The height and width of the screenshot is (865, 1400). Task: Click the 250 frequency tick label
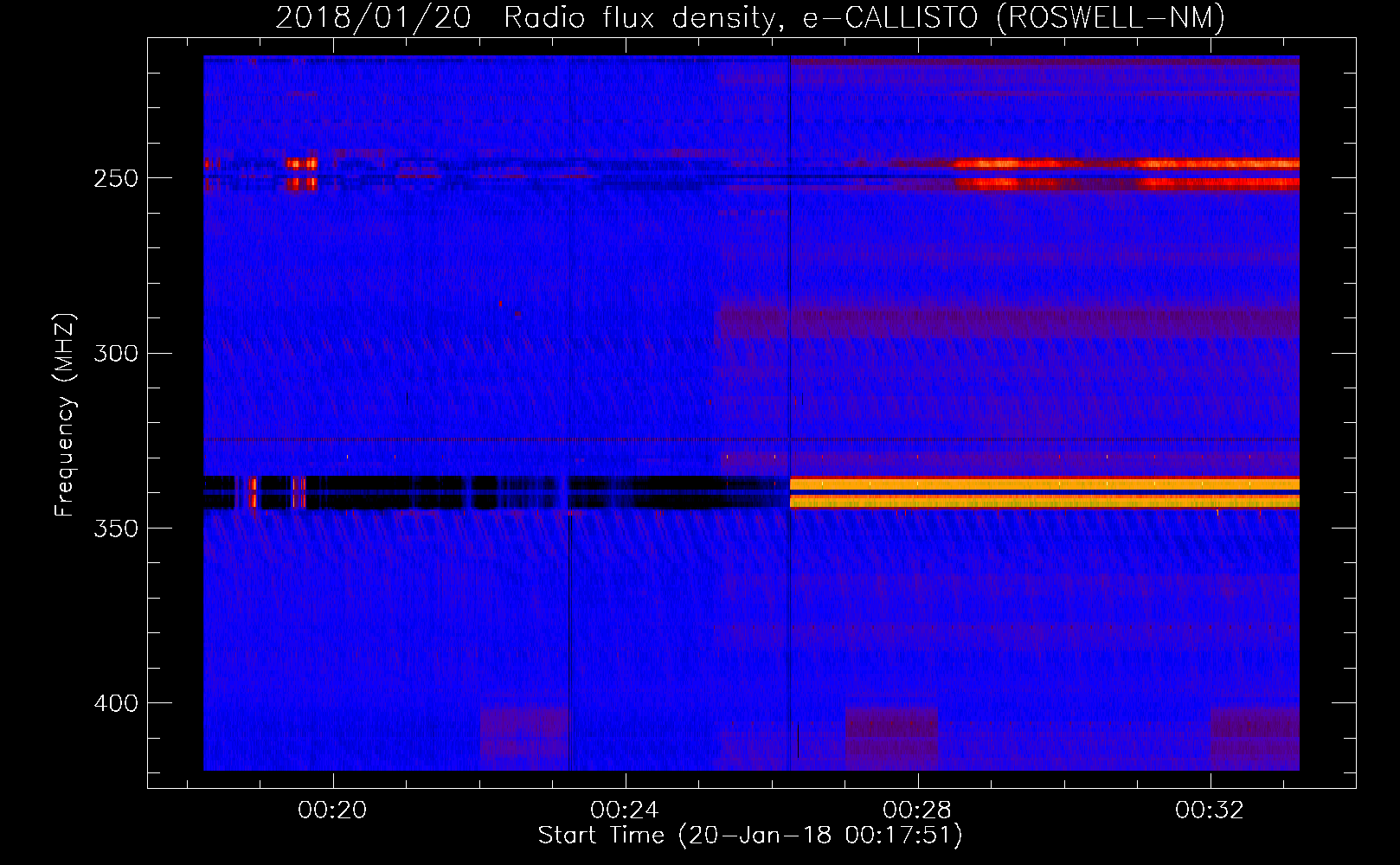[116, 178]
